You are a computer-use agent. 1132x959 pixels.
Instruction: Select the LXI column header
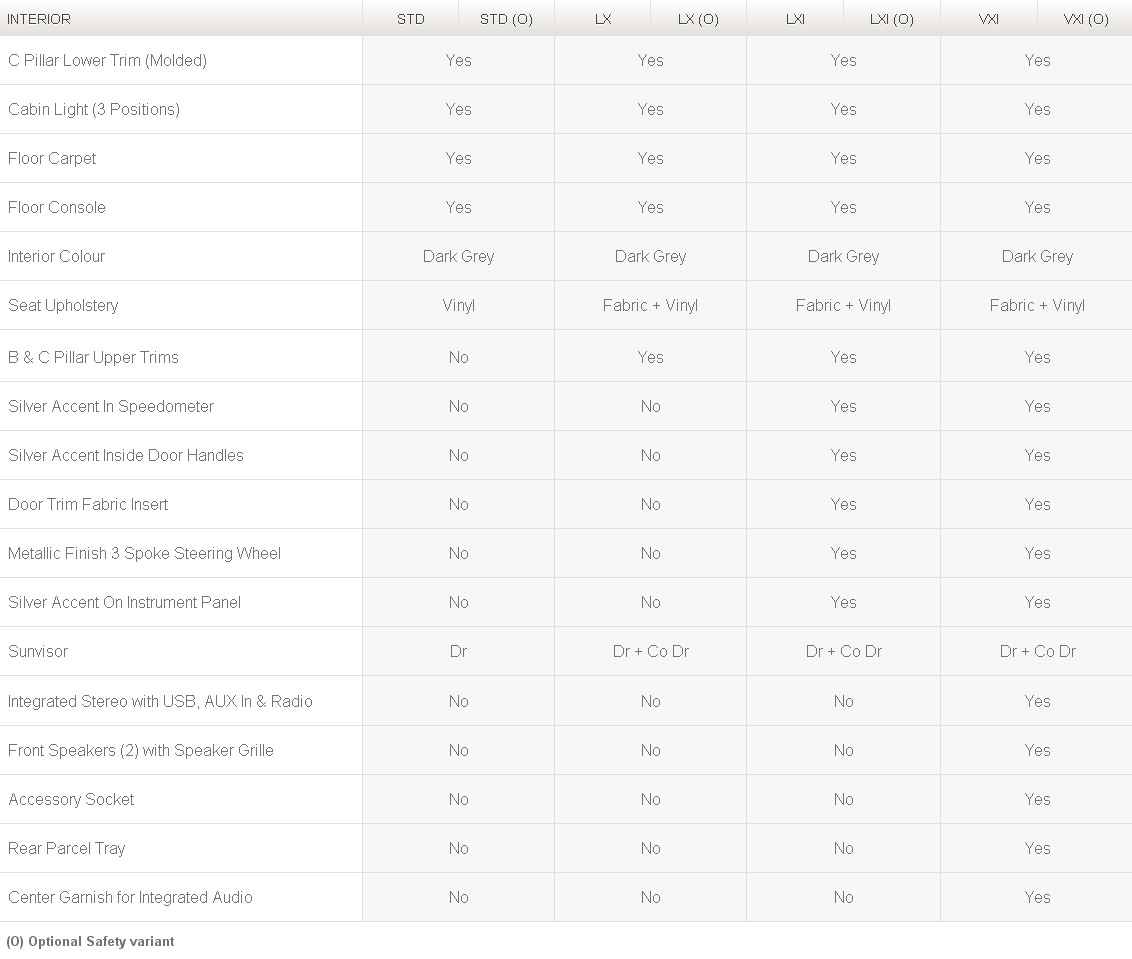pyautogui.click(x=795, y=19)
